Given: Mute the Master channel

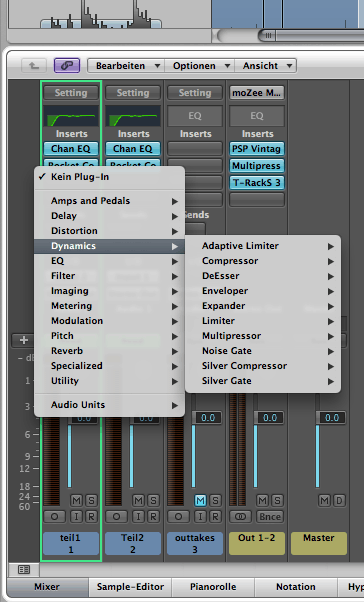Looking at the screenshot, I should tap(324, 500).
